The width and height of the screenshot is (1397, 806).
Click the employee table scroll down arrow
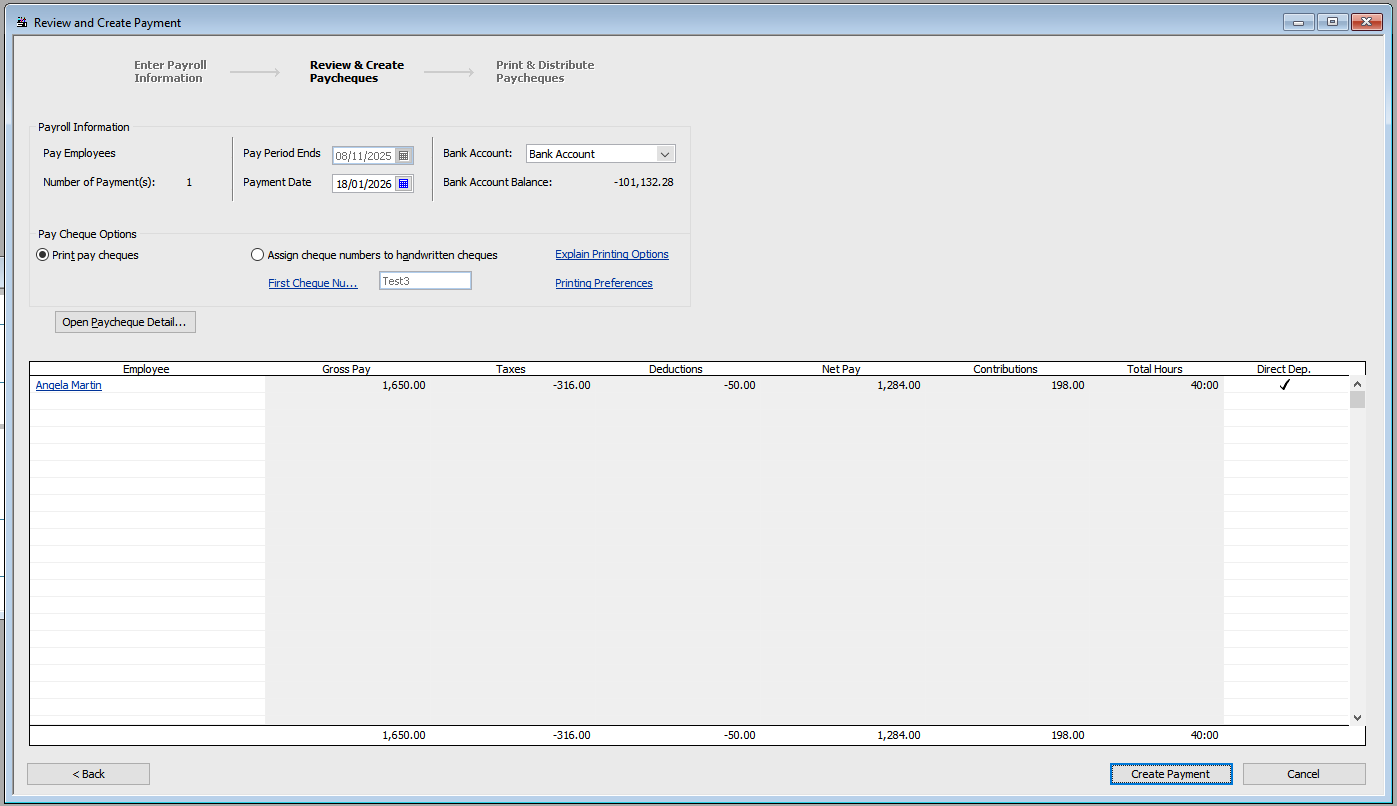1357,717
